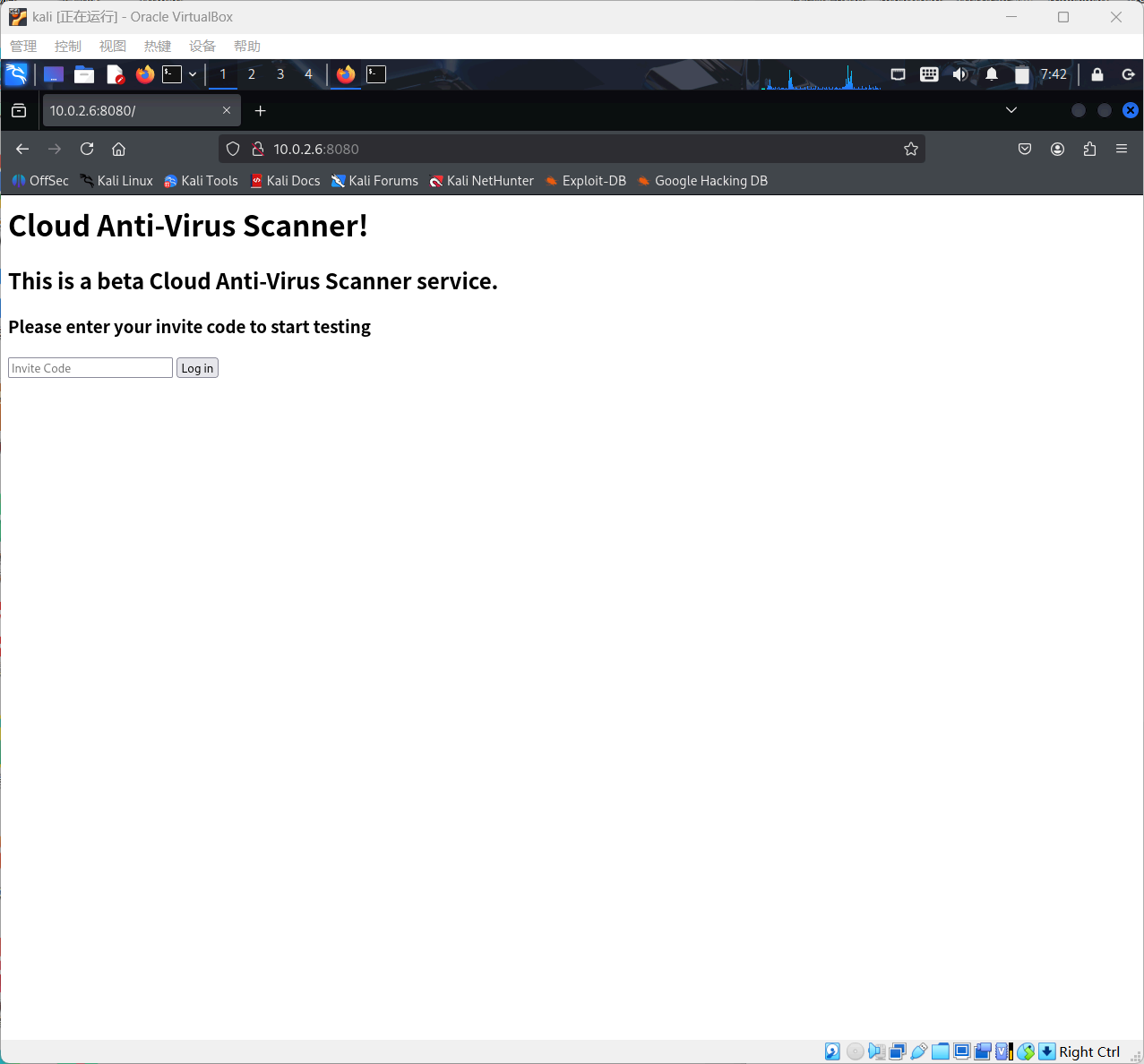Click the Firefox home icon
Viewport: 1144px width, 1064px height.
pyautogui.click(x=118, y=149)
